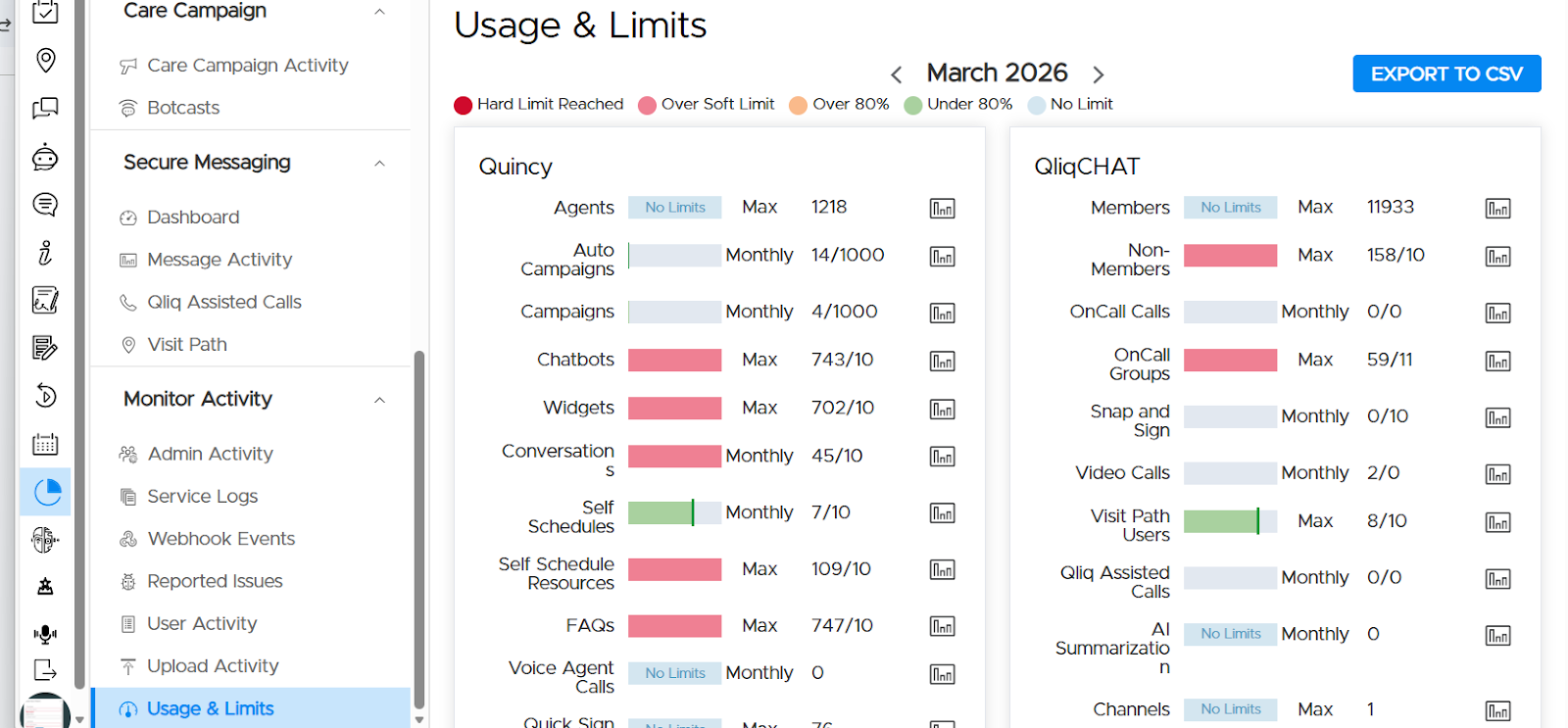Go to next month after March 2026

(1099, 74)
